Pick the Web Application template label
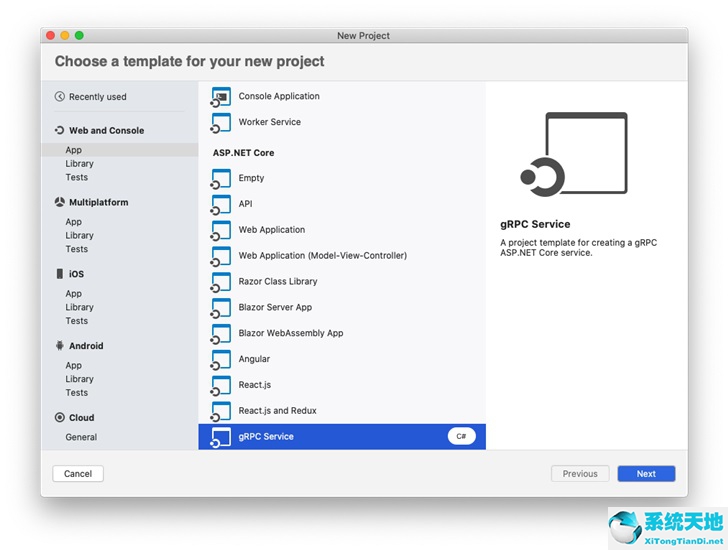Viewport: 728px width, 550px height. [272, 230]
